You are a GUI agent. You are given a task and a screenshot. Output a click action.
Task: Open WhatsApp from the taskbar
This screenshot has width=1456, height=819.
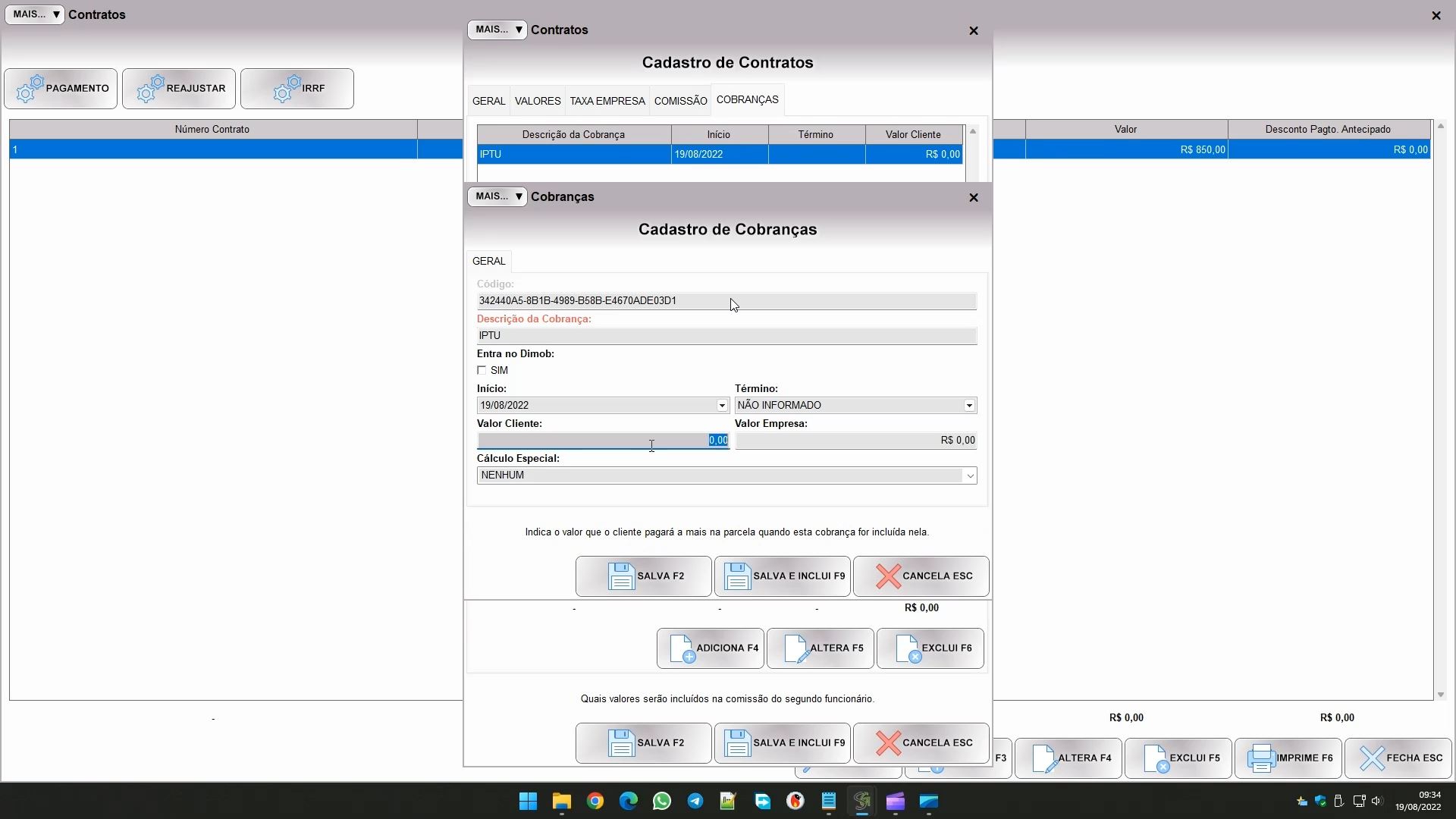click(x=662, y=802)
